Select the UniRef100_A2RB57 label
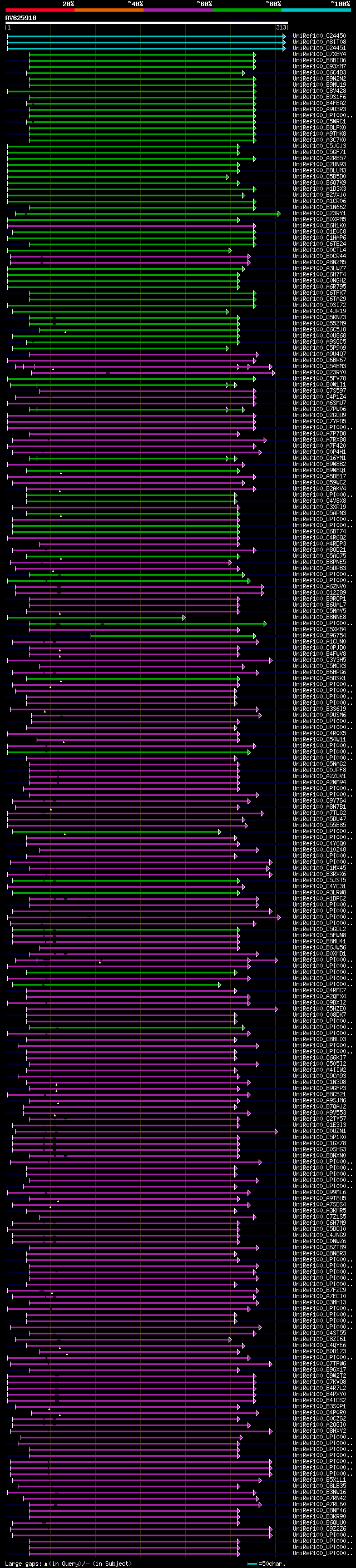Image resolution: width=356 pixels, height=1568 pixels. pyautogui.click(x=319, y=159)
